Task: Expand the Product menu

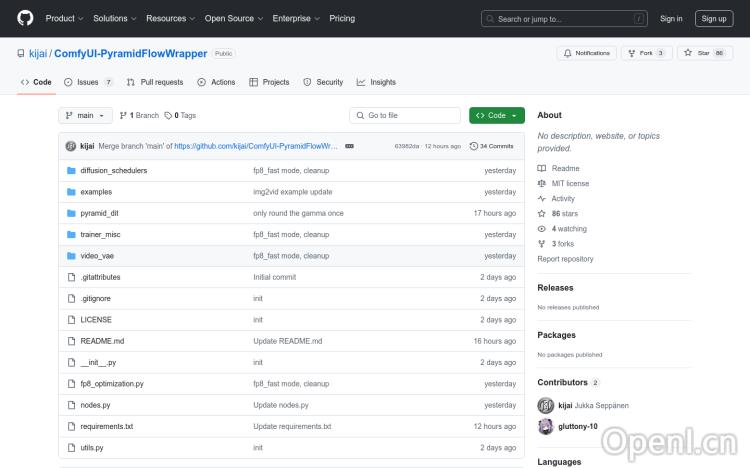Action: pos(64,18)
